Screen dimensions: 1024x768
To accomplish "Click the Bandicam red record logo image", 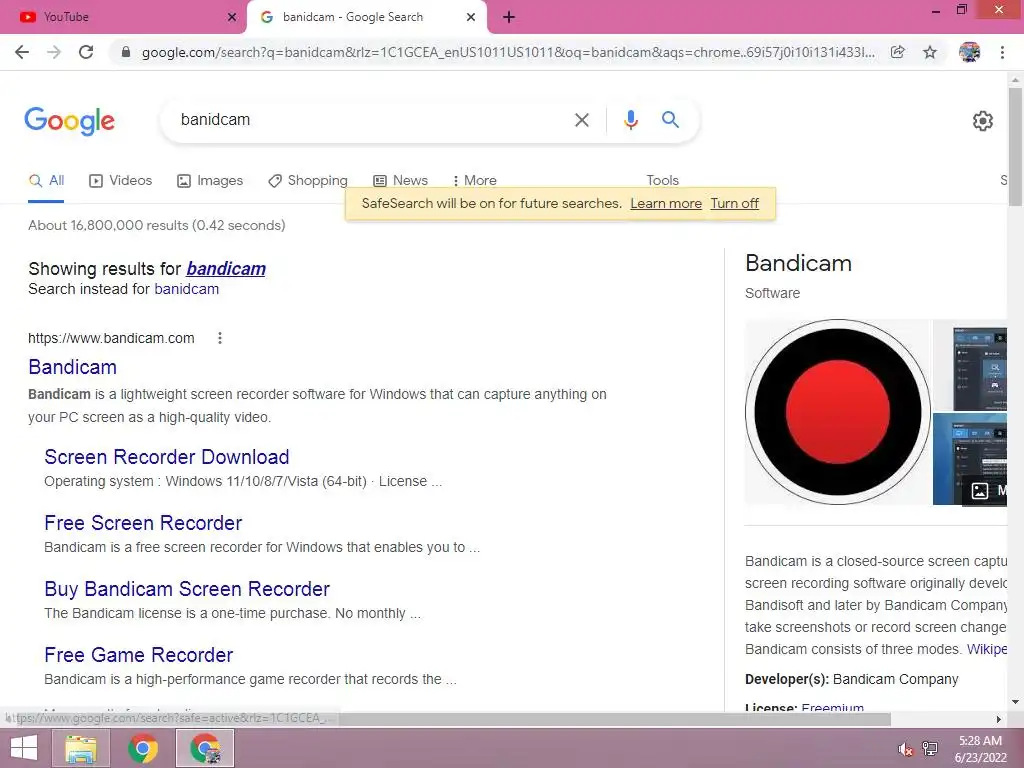I will pos(838,412).
